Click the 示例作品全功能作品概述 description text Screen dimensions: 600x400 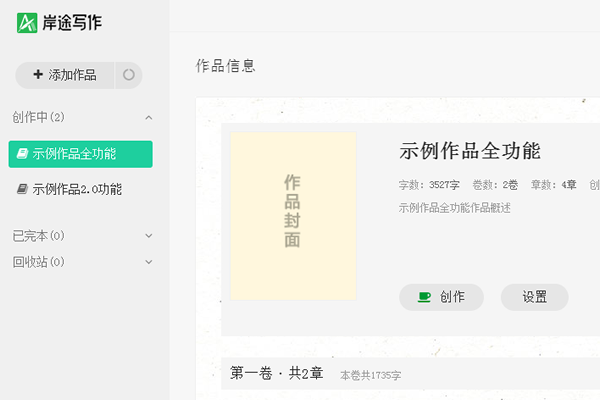pos(454,208)
